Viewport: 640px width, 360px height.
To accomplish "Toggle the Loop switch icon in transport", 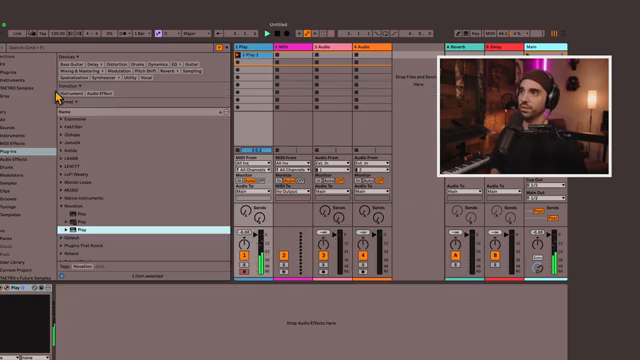I will (385, 33).
